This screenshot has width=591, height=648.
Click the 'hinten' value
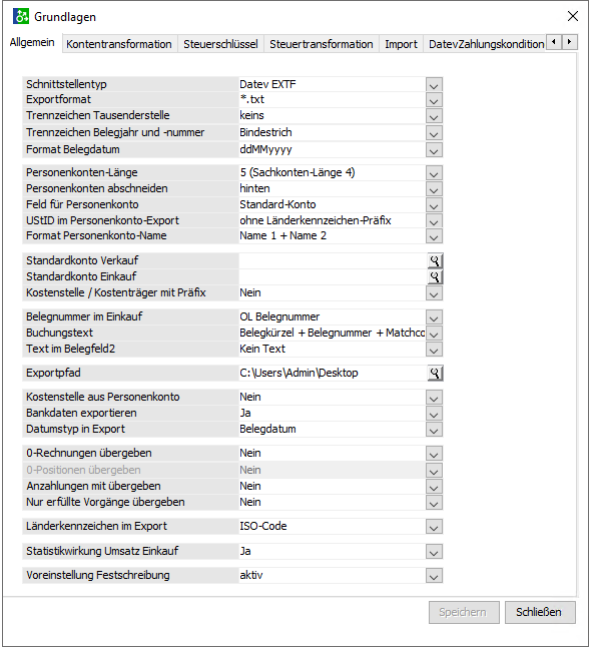pyautogui.click(x=255, y=189)
